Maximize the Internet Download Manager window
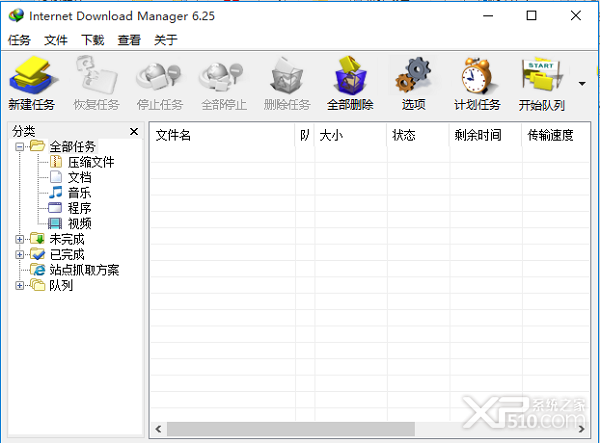The height and width of the screenshot is (443, 600). pos(531,16)
